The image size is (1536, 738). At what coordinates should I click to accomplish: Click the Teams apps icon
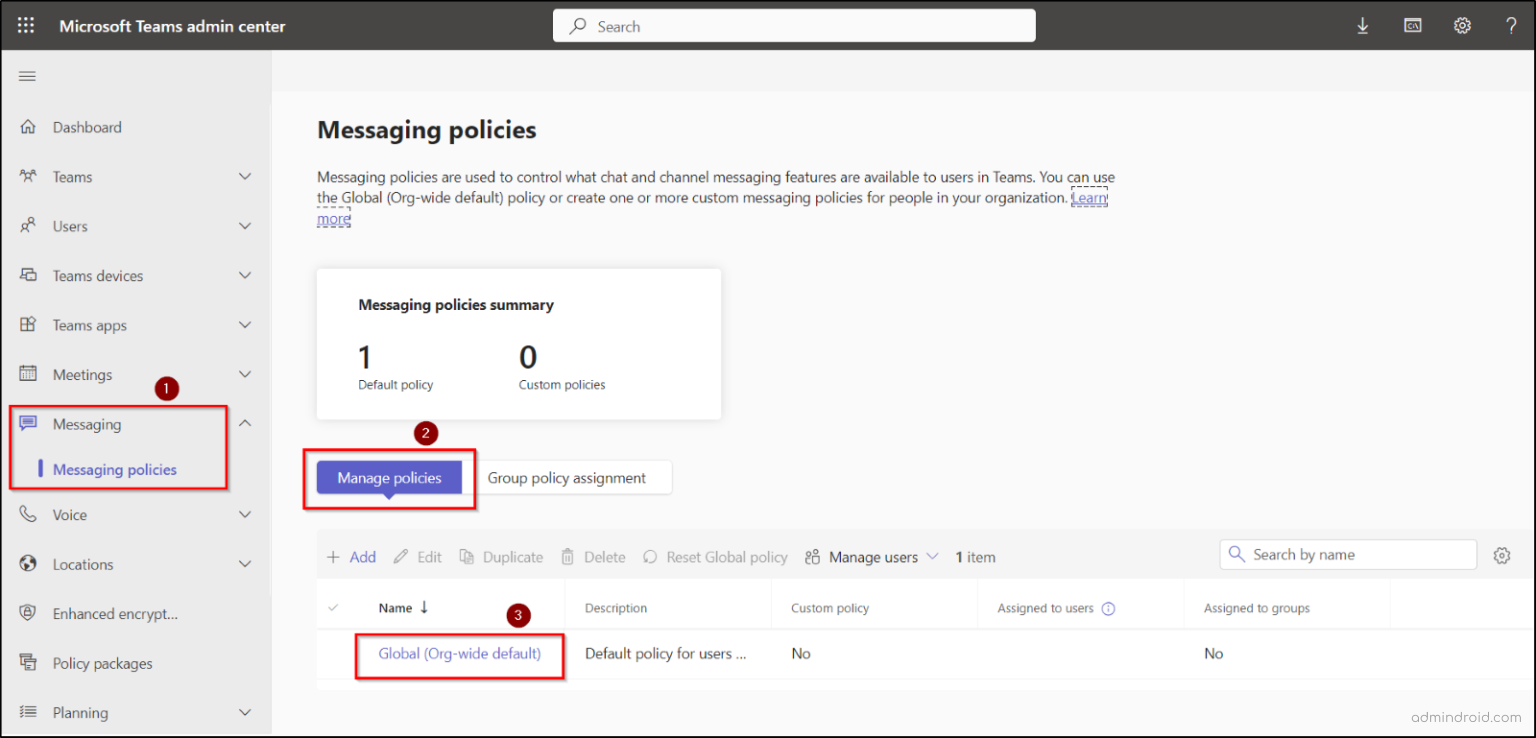tap(28, 325)
